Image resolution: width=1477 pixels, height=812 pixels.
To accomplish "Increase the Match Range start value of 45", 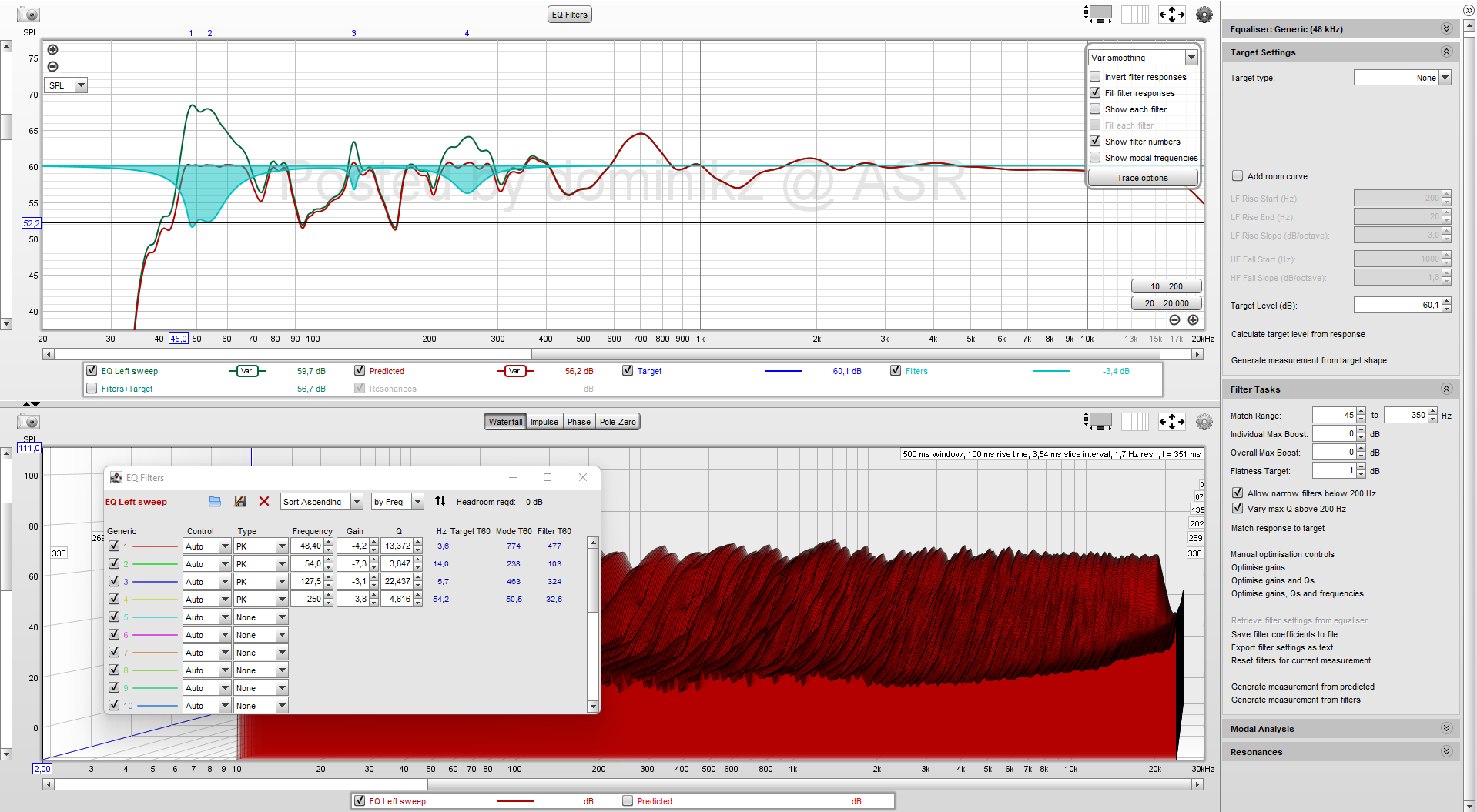I will (1361, 411).
